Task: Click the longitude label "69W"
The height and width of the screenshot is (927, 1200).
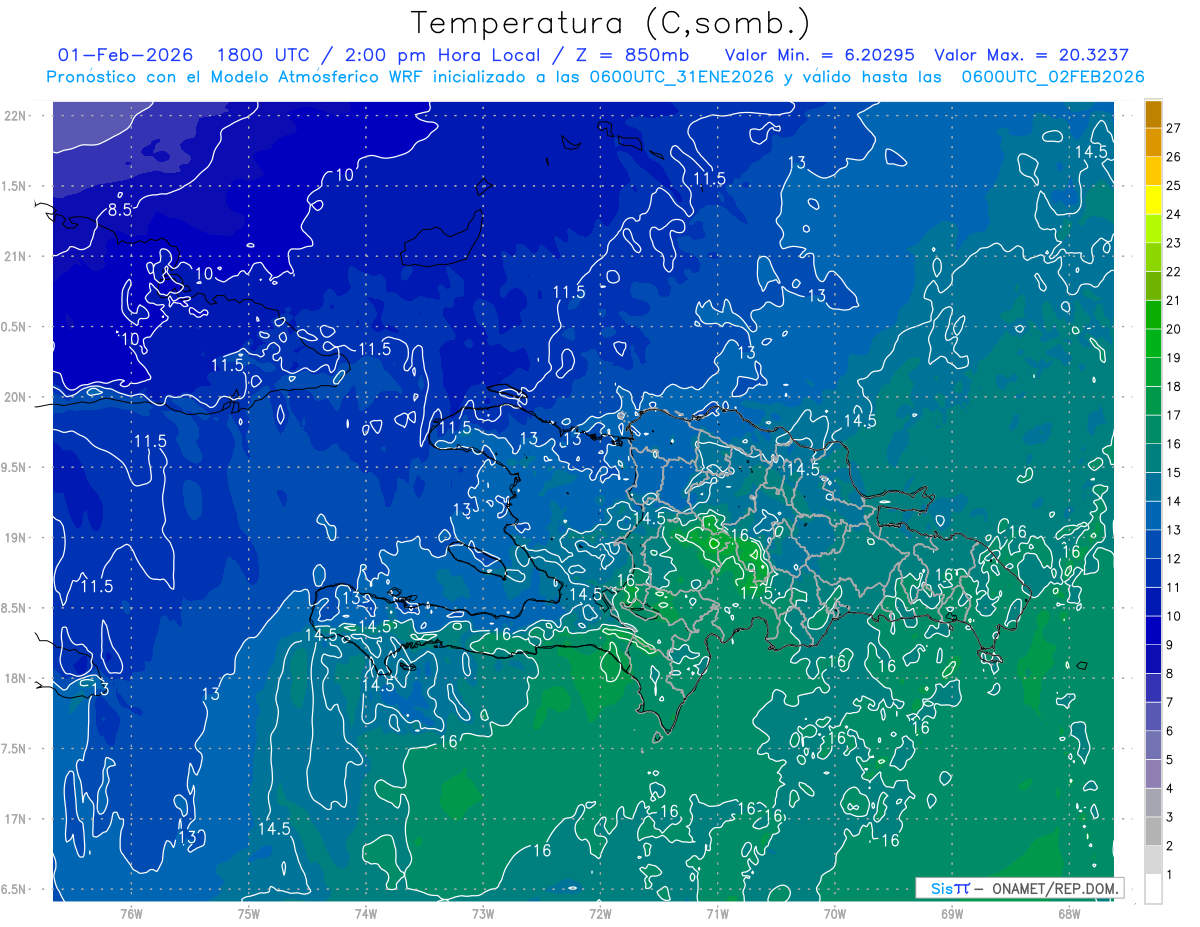Action: tap(952, 913)
